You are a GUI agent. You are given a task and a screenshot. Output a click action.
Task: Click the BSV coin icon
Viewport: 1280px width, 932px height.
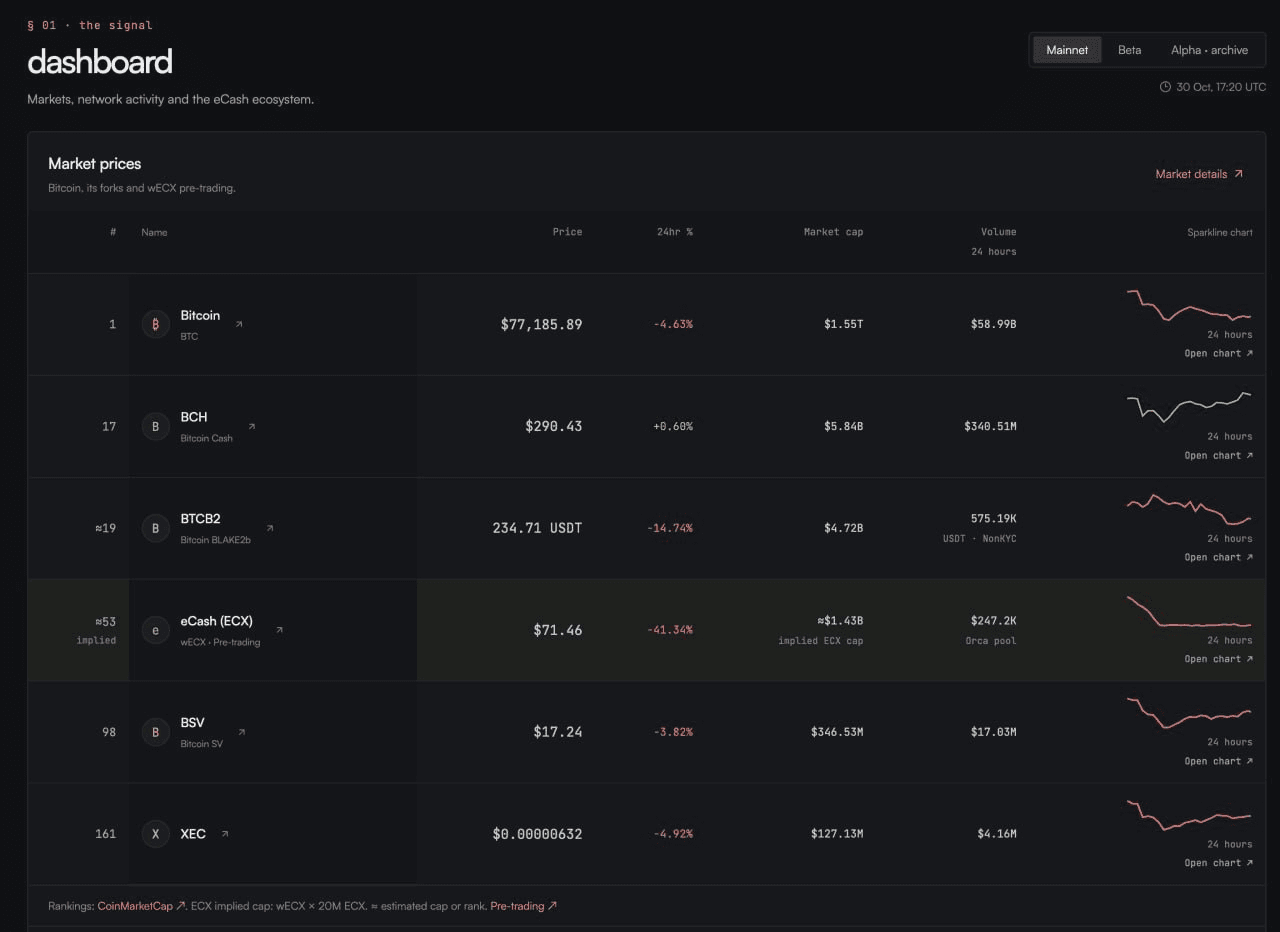[x=155, y=732]
